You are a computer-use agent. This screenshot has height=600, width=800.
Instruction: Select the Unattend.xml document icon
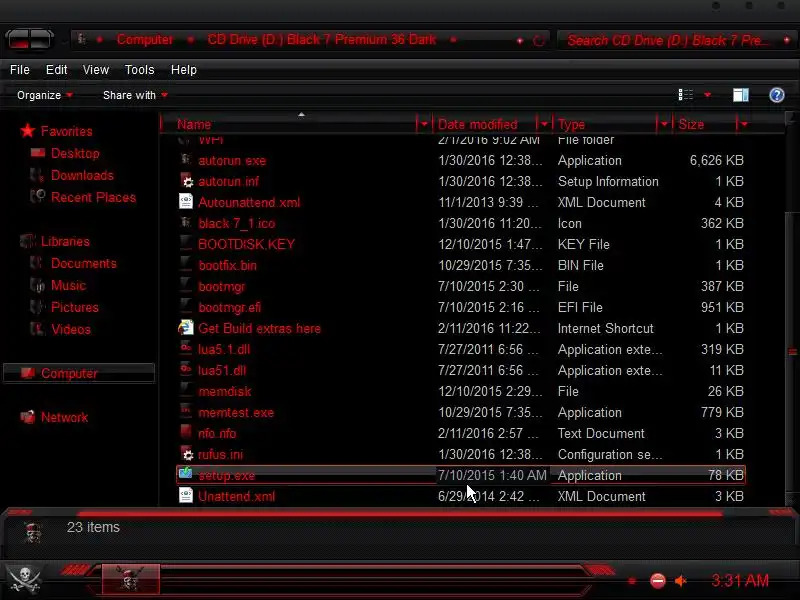click(186, 495)
